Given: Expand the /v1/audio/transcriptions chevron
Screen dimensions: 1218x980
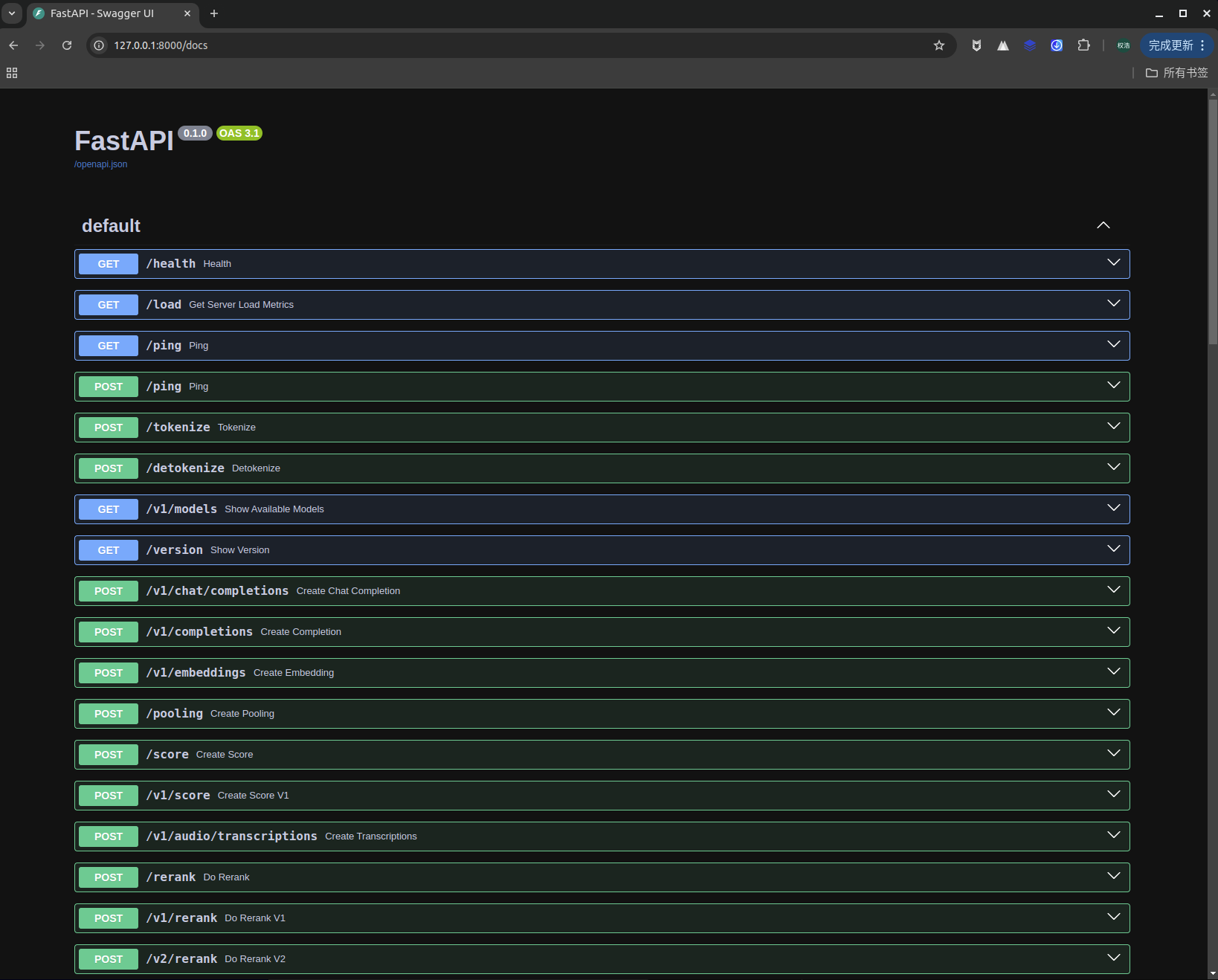Looking at the screenshot, I should [1114, 835].
